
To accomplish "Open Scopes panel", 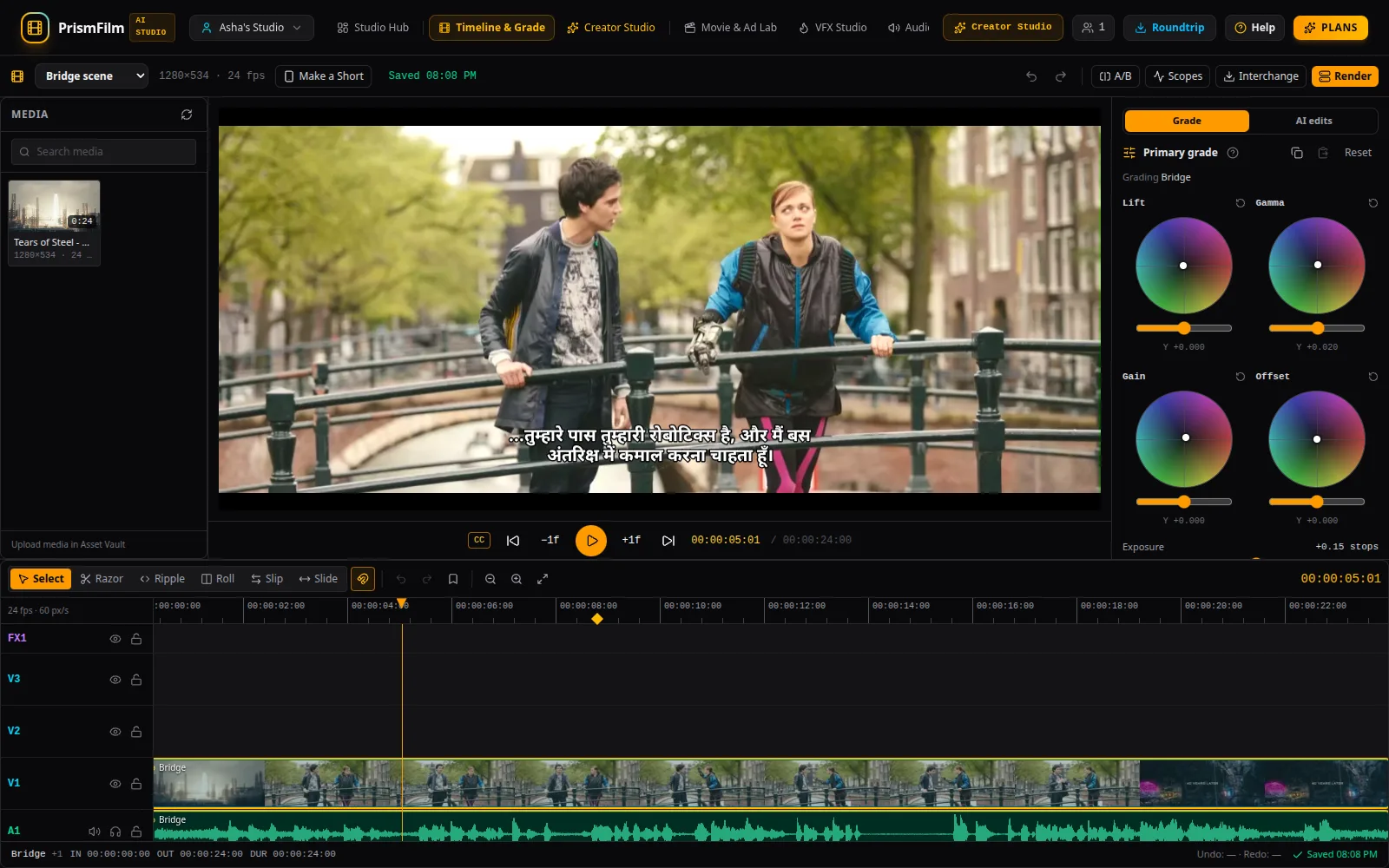I will (1177, 76).
